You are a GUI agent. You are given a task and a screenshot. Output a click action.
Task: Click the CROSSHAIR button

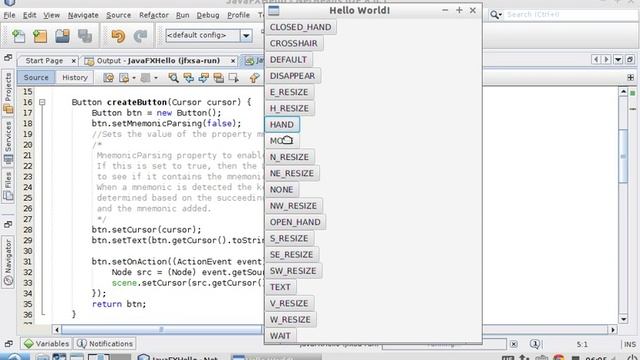point(293,43)
